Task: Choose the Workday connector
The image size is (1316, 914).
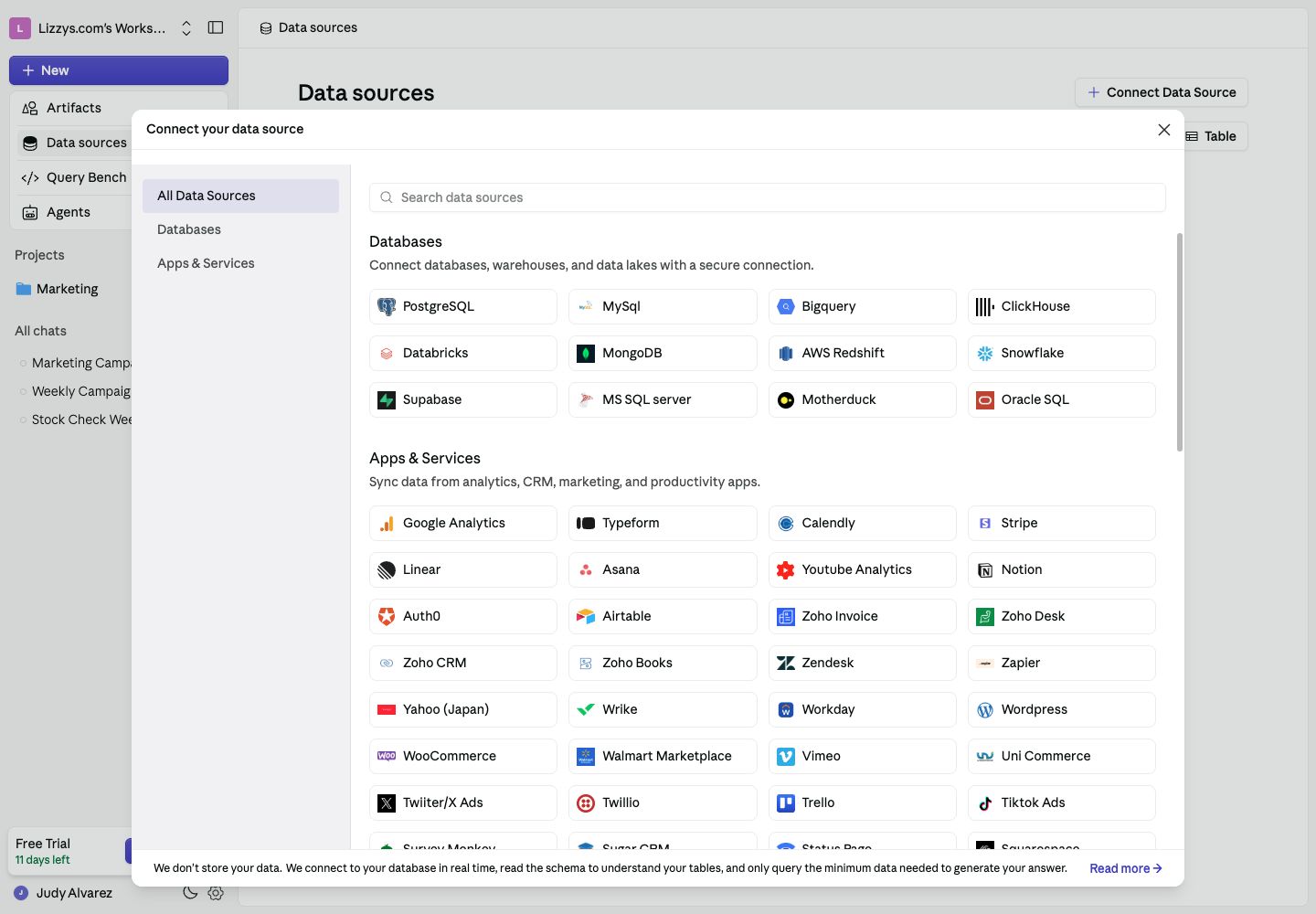Action: point(863,710)
